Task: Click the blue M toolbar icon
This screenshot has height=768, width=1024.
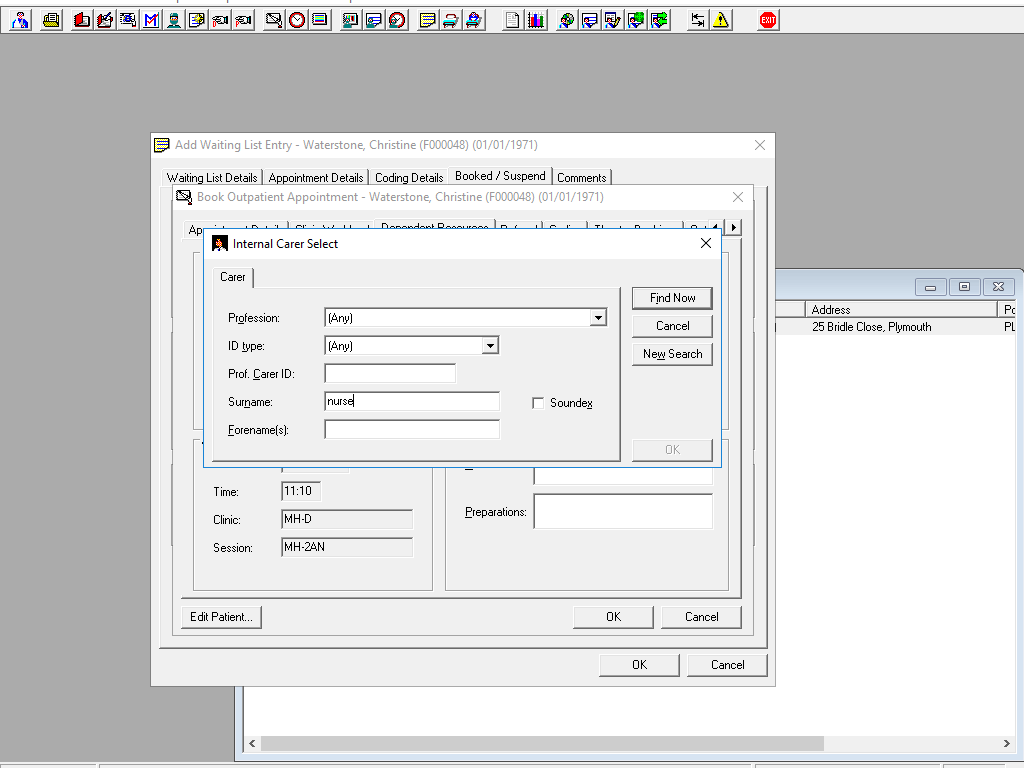Action: 151,20
